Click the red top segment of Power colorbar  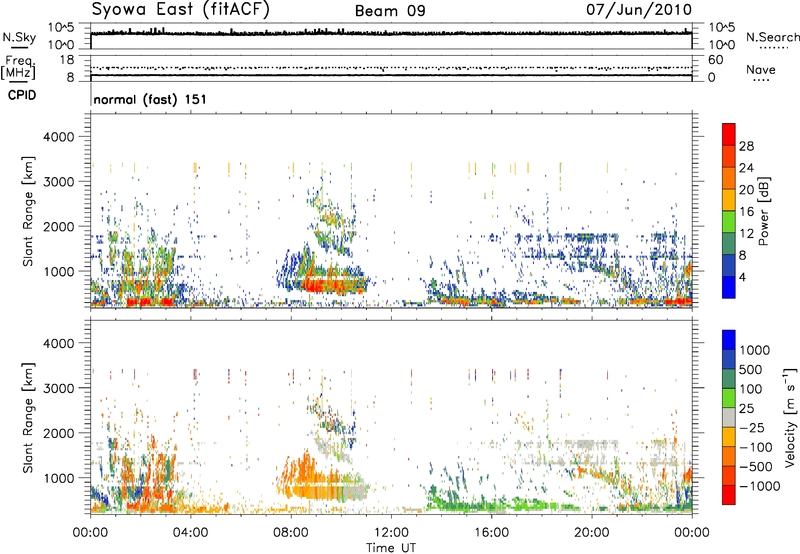pos(729,134)
